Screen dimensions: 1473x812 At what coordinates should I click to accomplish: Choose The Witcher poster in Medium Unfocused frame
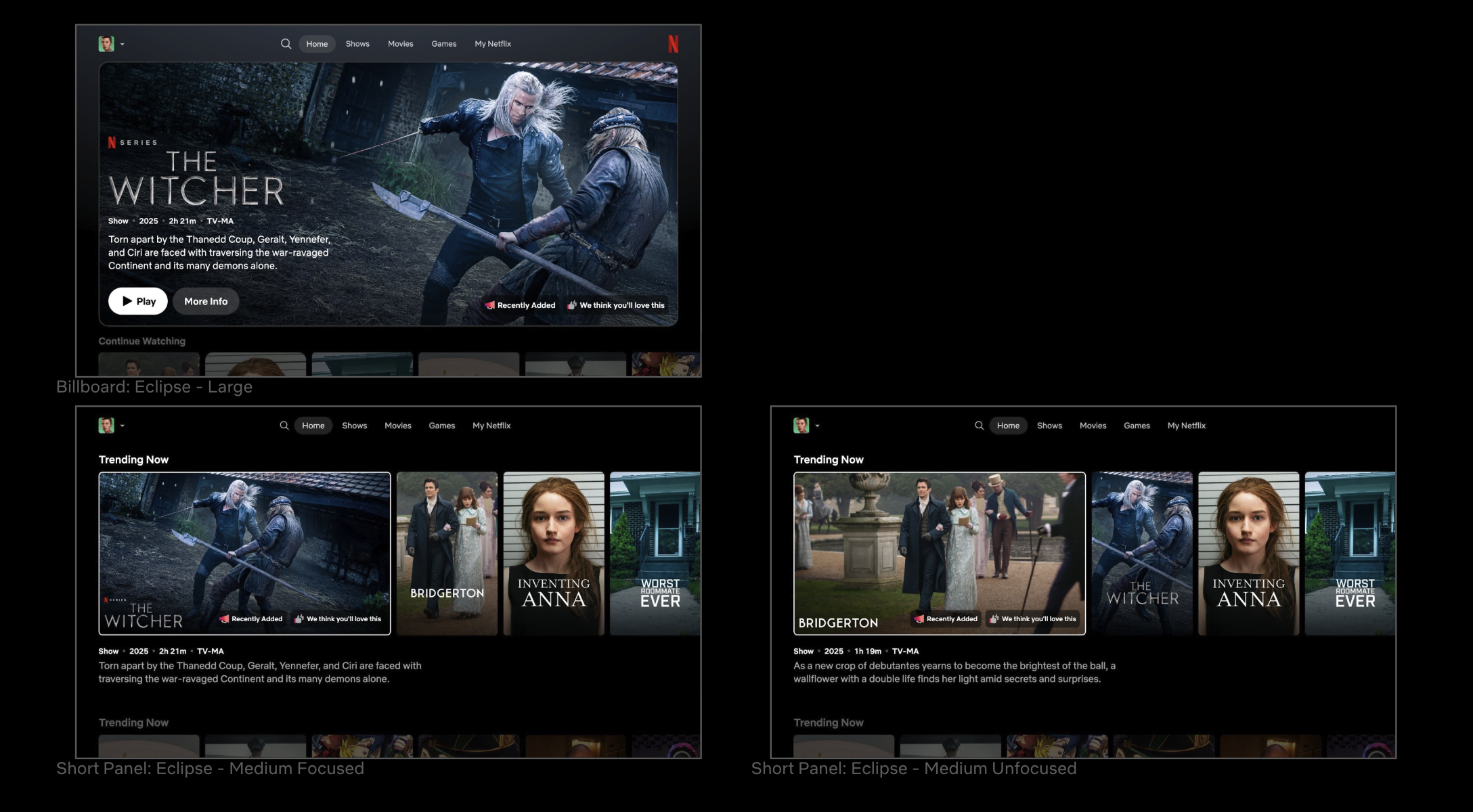pos(1142,554)
